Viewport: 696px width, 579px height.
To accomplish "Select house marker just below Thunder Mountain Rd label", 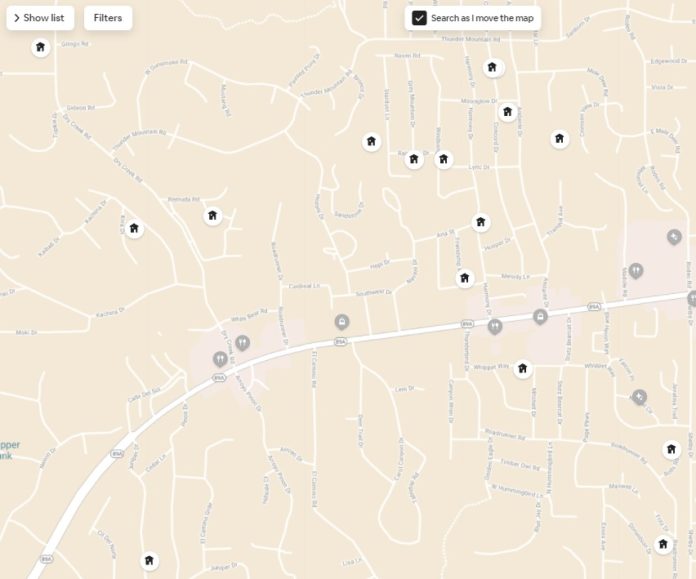I will point(492,67).
